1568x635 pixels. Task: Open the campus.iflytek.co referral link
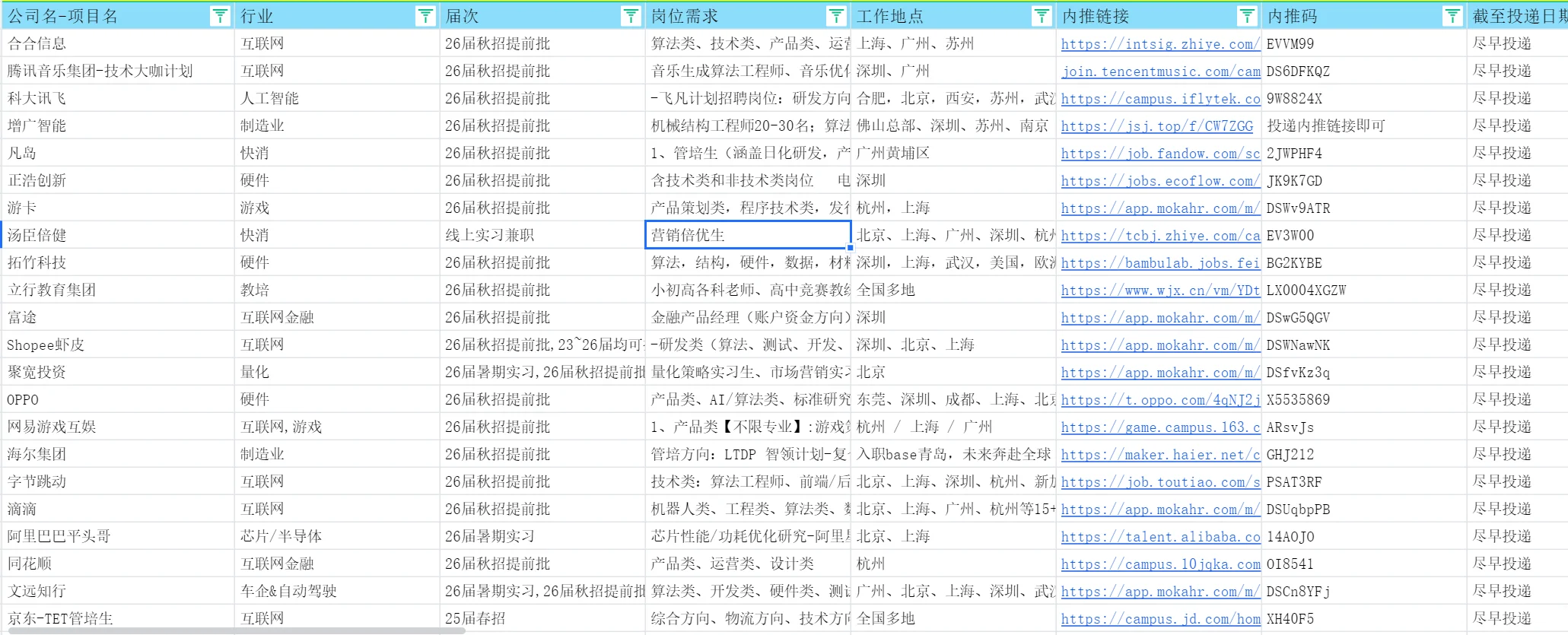point(1160,99)
